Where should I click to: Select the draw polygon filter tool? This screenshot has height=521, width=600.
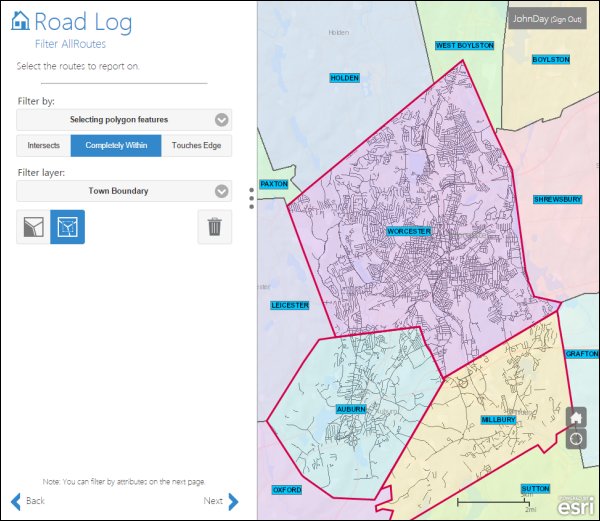[33, 227]
